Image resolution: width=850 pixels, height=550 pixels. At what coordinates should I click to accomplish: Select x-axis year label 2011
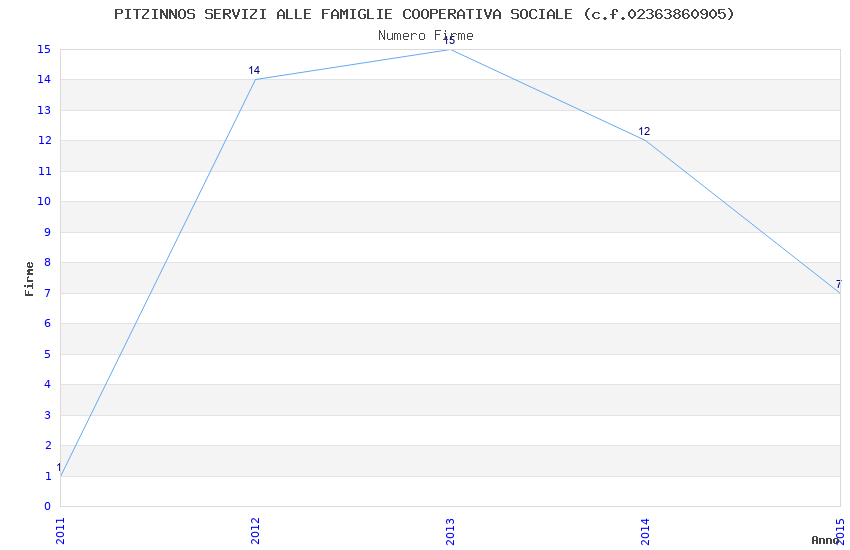(60, 531)
